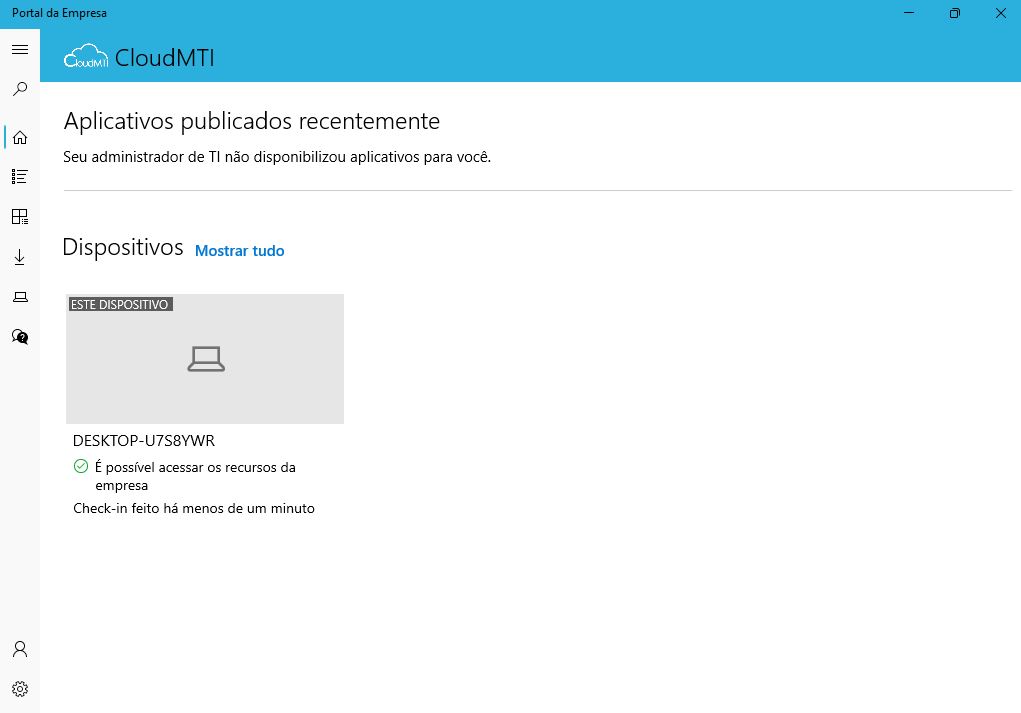Close the Portal da Empresa window
The width and height of the screenshot is (1021, 713).
(1001, 13)
